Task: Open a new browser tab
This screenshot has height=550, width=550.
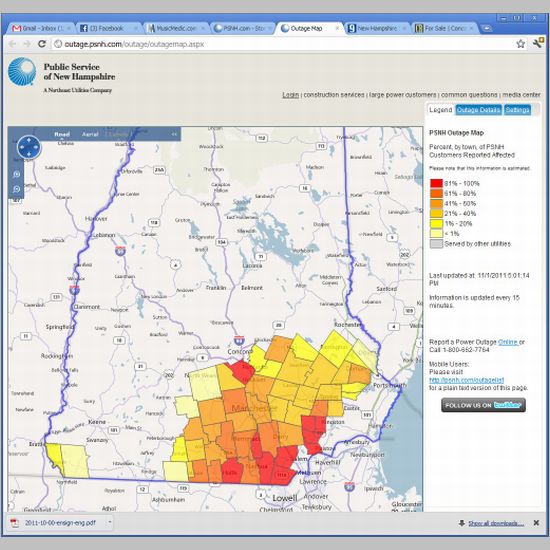Action: click(487, 28)
